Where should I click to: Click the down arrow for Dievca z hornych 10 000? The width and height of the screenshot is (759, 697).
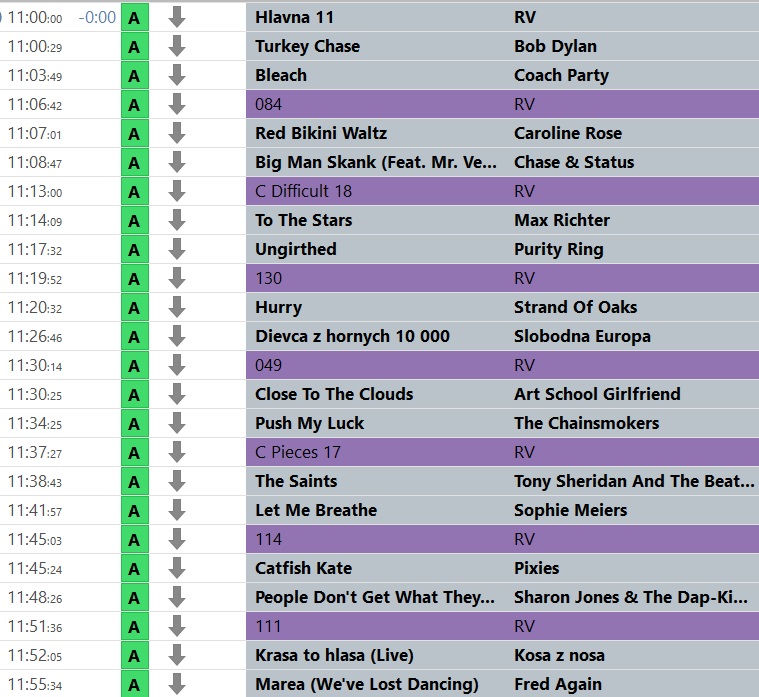(x=177, y=336)
